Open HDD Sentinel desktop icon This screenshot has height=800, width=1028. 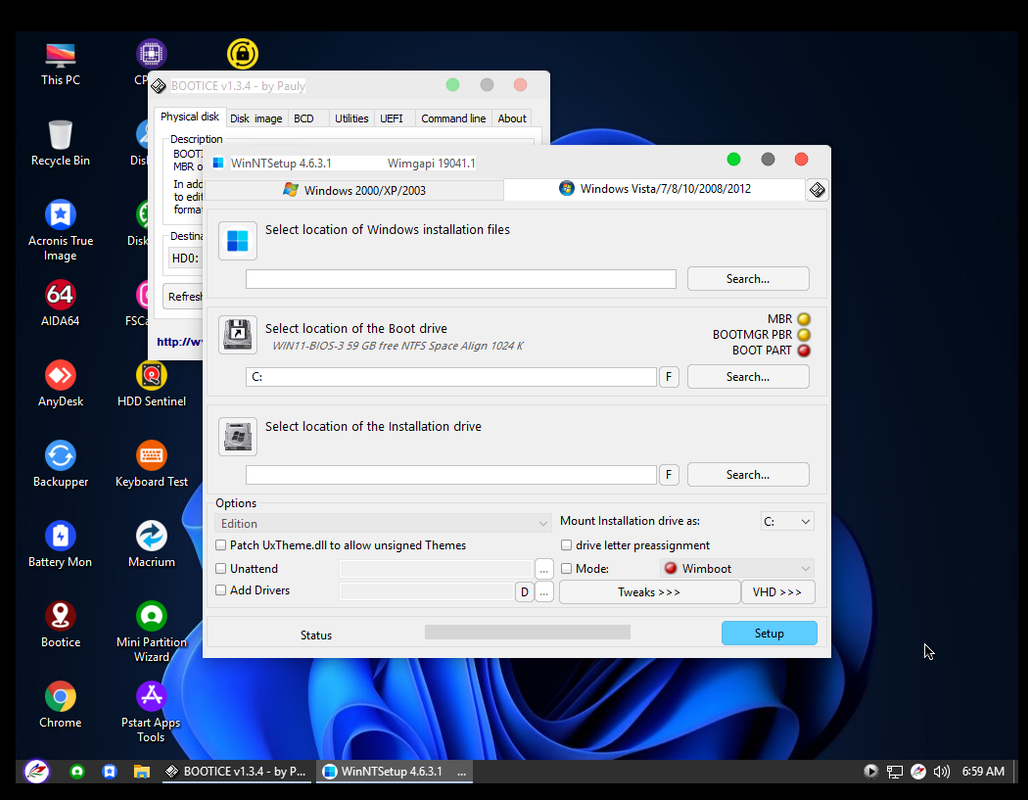pos(151,384)
